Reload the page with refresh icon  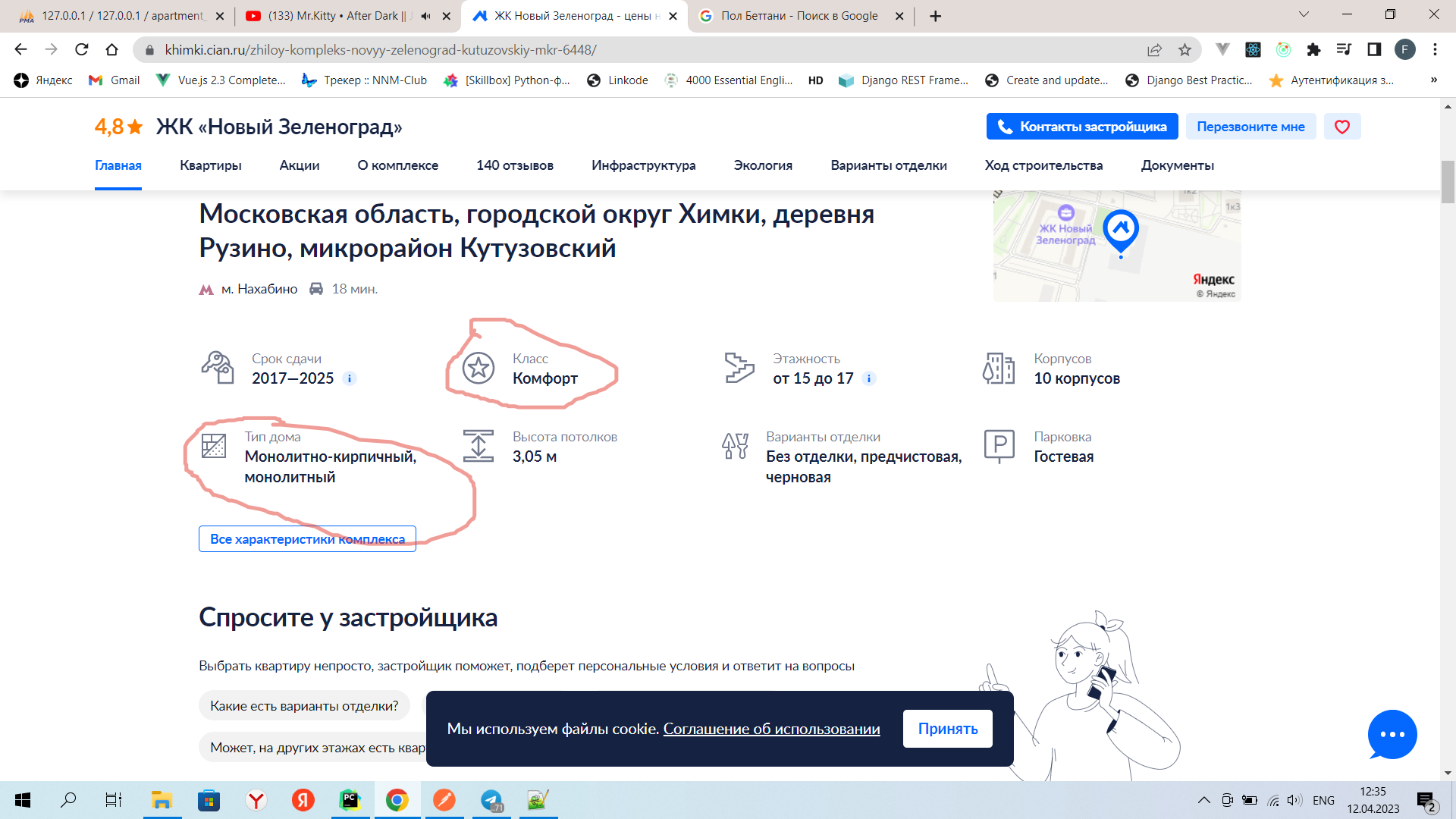(x=82, y=50)
